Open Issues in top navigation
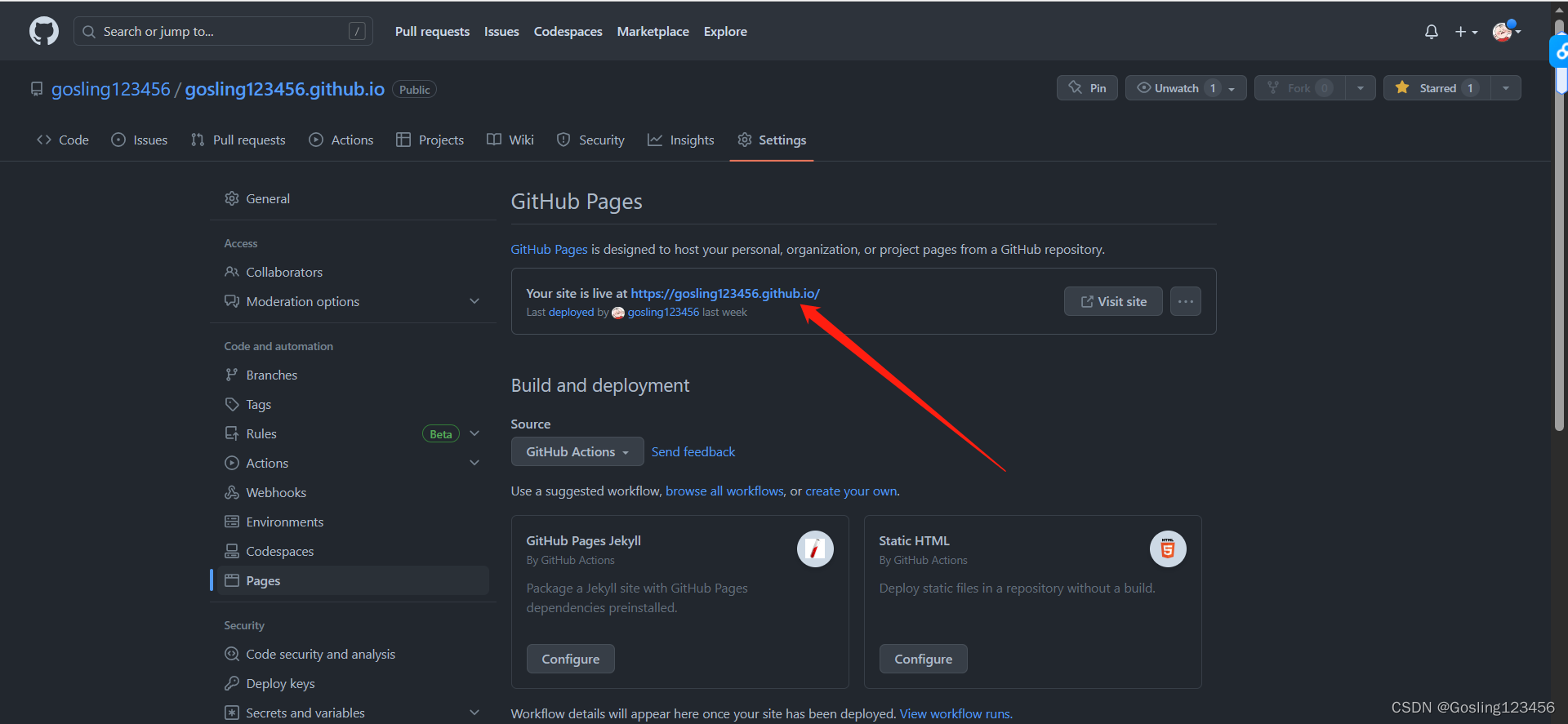Viewport: 1568px width, 724px height. coord(501,31)
